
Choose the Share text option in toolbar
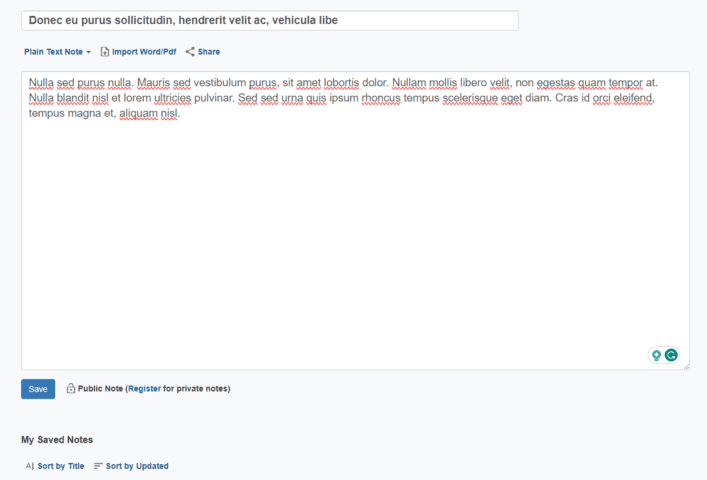click(209, 52)
